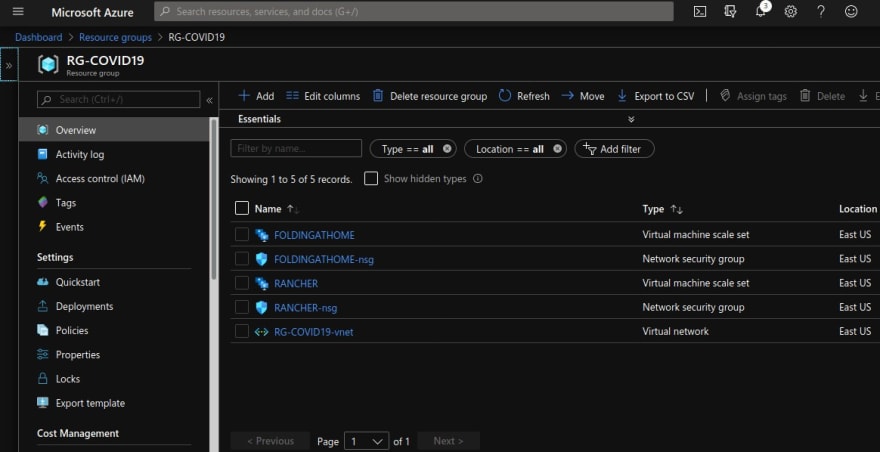Click the RG-COVID19 resource group cube icon
Screen dimensions: 880x452
[48, 65]
